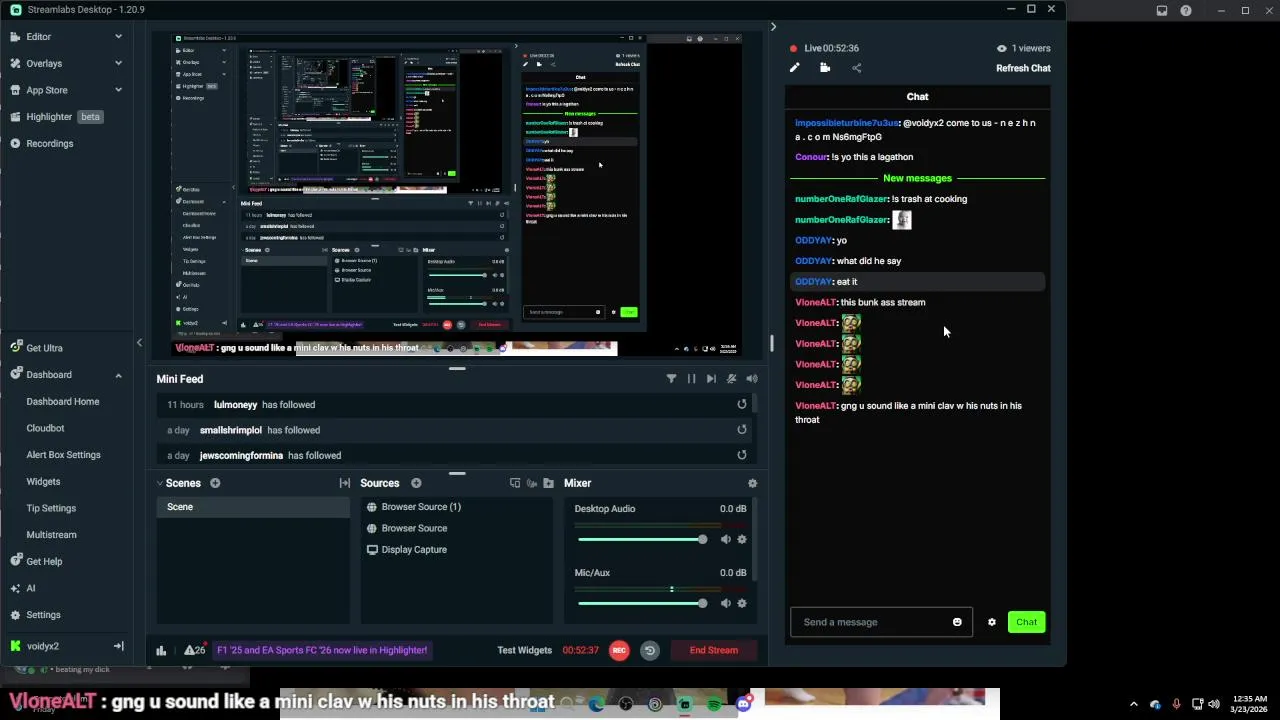
Task: Select the scene named Scene
Action: pyautogui.click(x=253, y=507)
